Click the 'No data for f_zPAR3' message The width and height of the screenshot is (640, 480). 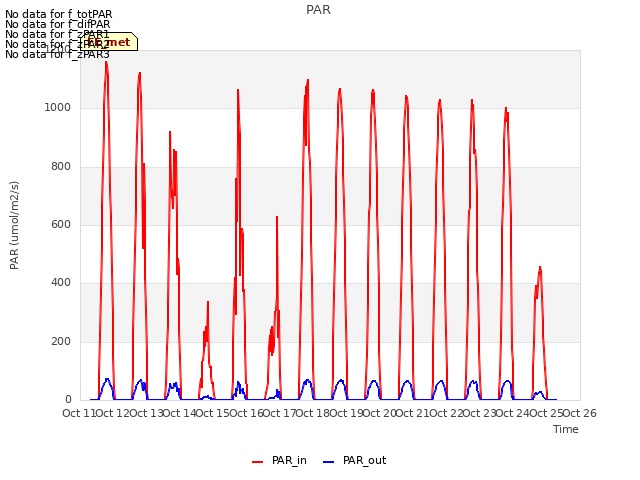[x=58, y=55]
